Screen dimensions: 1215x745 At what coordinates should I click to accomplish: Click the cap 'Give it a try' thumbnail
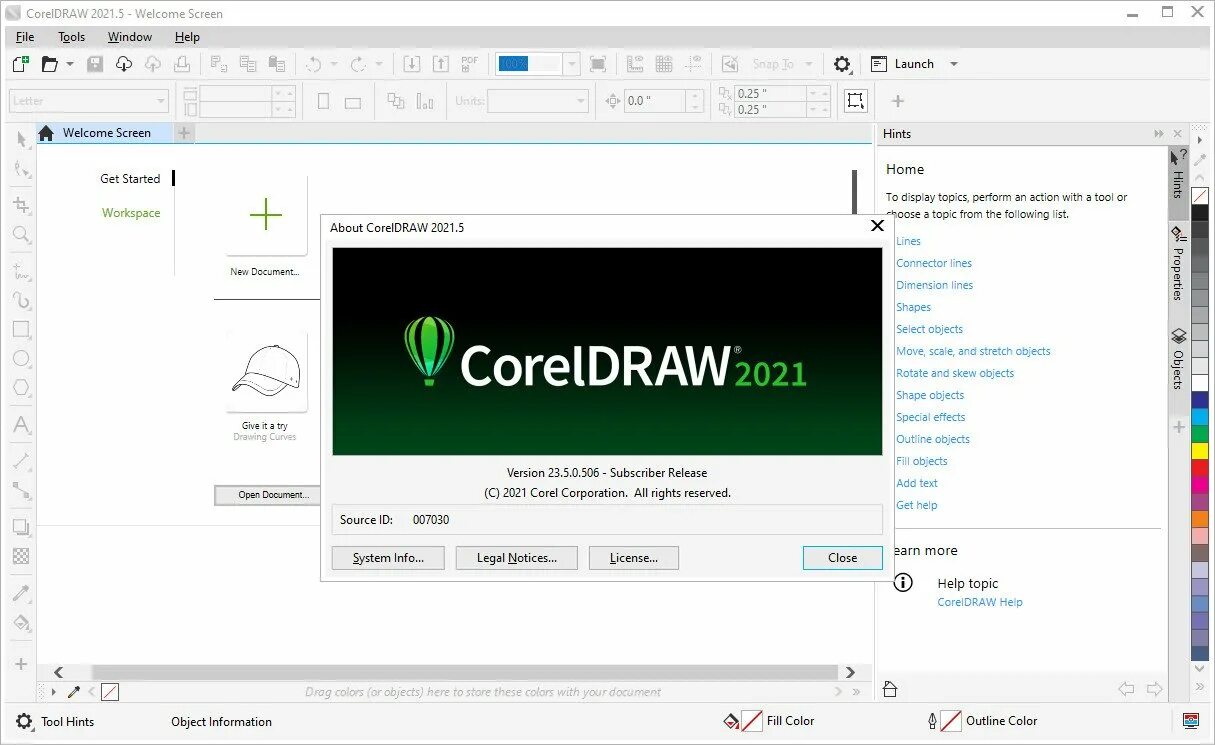pyautogui.click(x=266, y=372)
